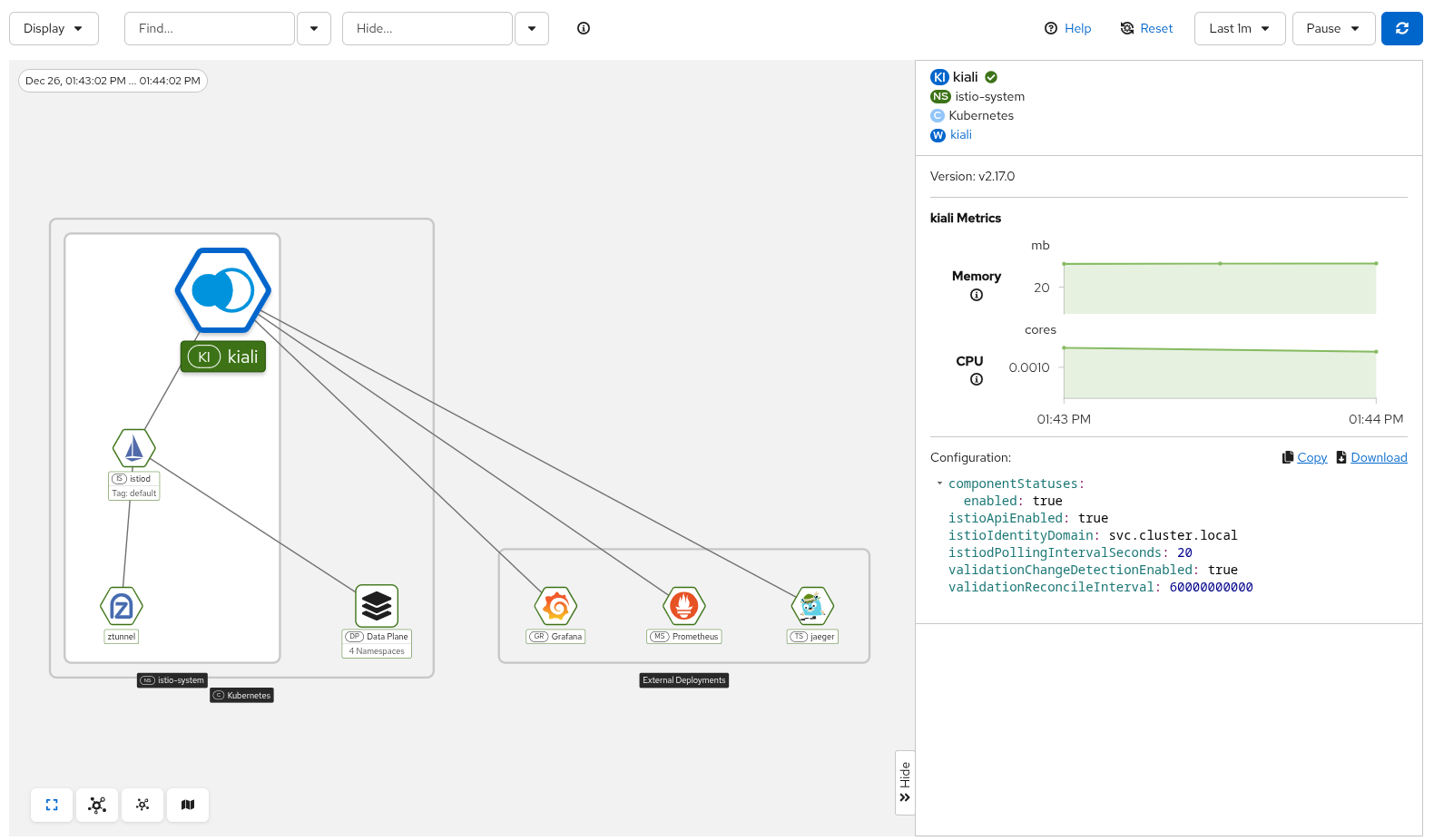Image resolution: width=1434 pixels, height=840 pixels.
Task: Open the kiali workload link
Action: [960, 135]
